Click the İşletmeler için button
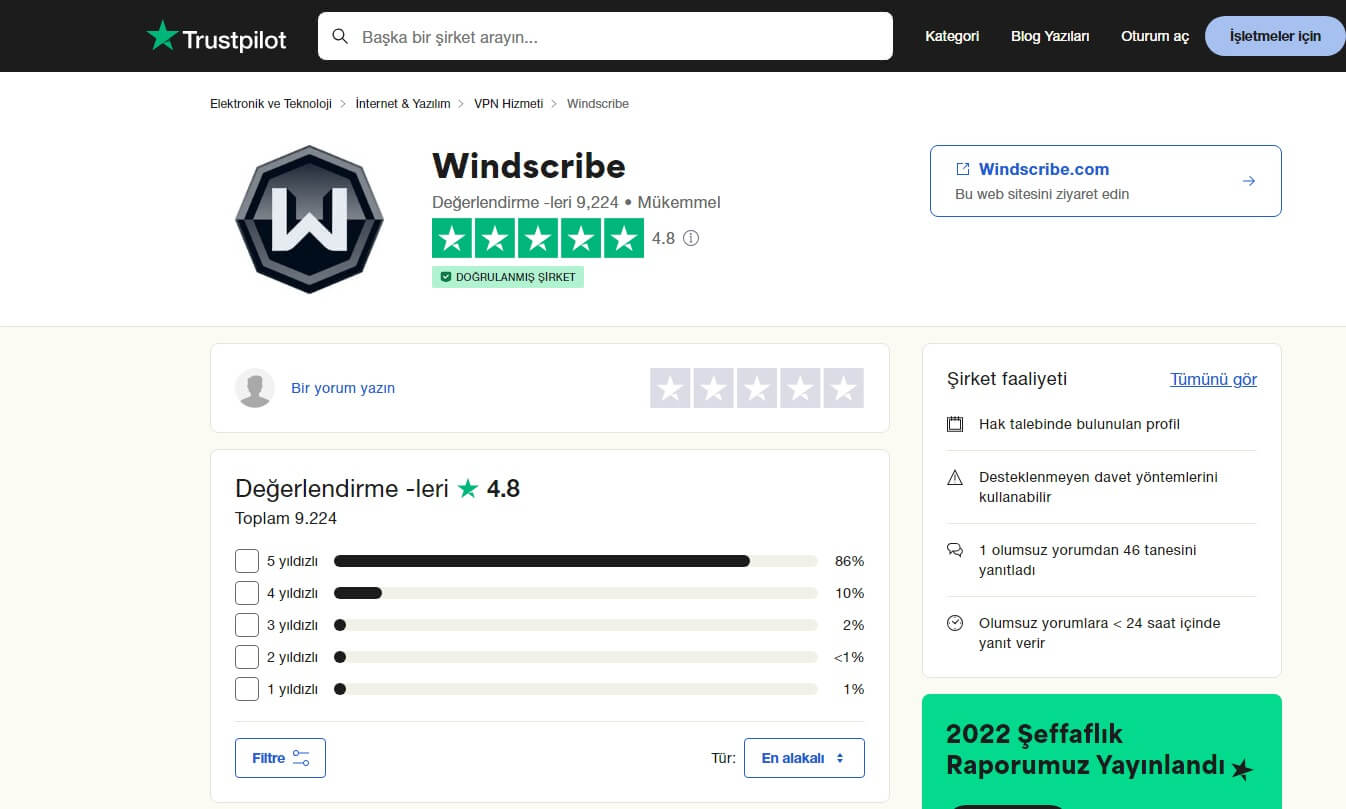Image resolution: width=1346 pixels, height=809 pixels. tap(1275, 36)
